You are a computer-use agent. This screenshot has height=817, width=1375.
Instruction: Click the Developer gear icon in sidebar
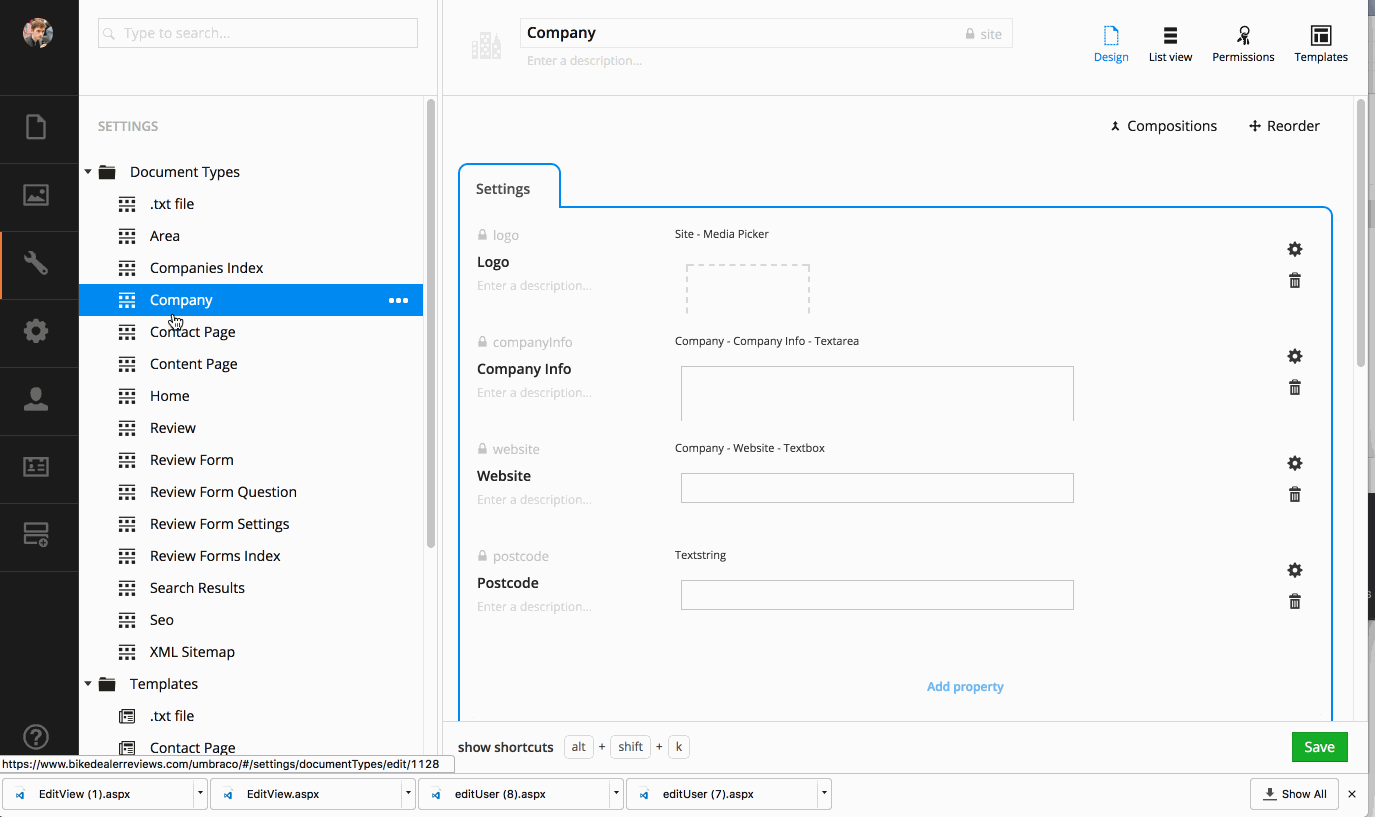[36, 331]
